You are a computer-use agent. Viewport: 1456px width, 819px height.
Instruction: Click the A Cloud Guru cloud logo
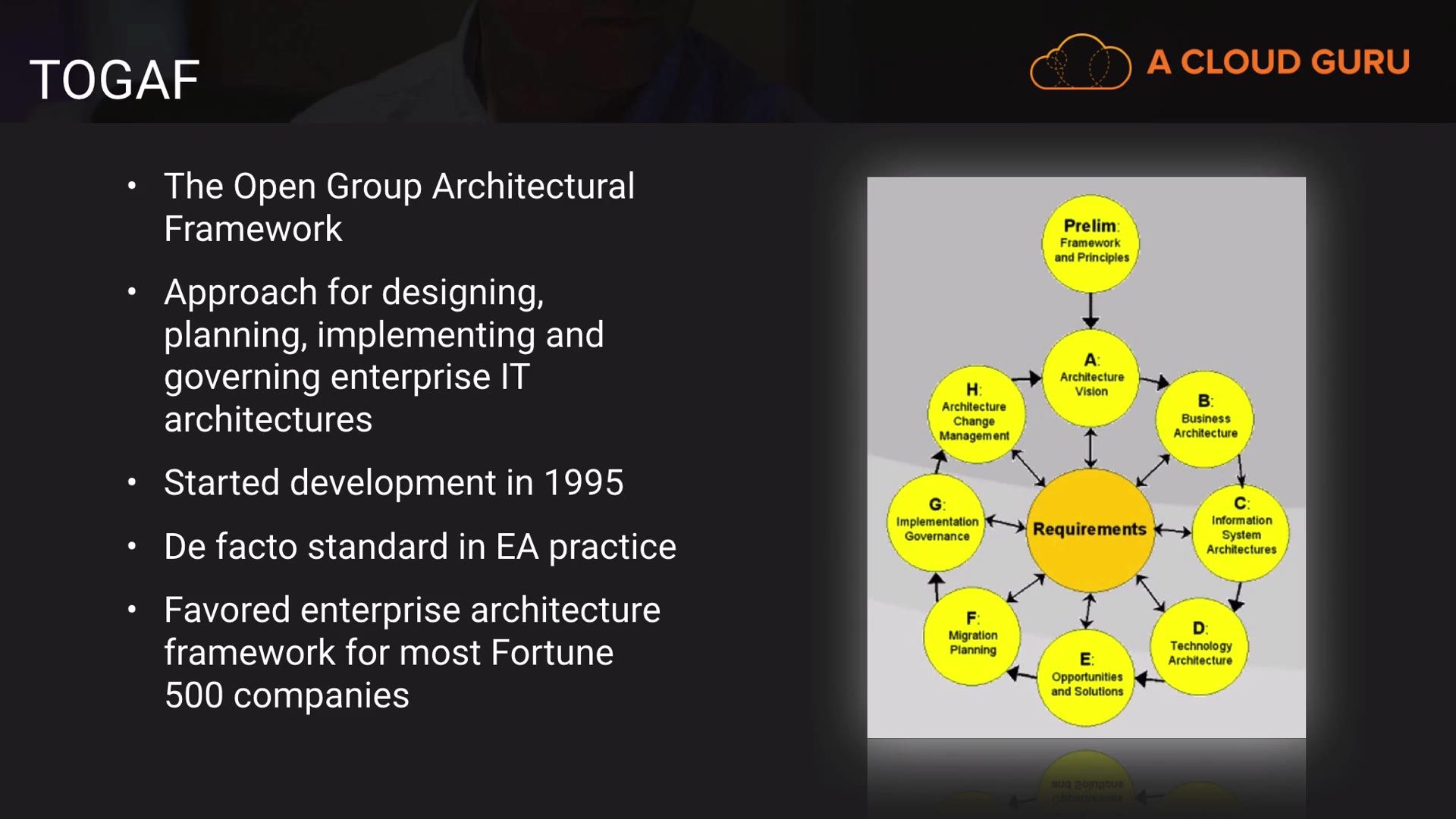(1080, 62)
